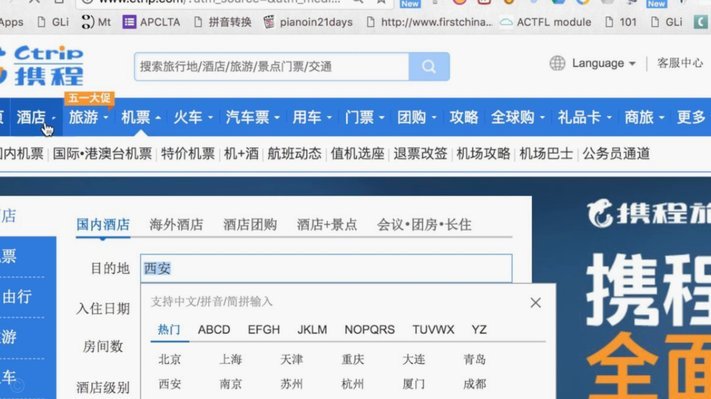Click the 客服中心 link
The height and width of the screenshot is (399, 711).
[680, 63]
